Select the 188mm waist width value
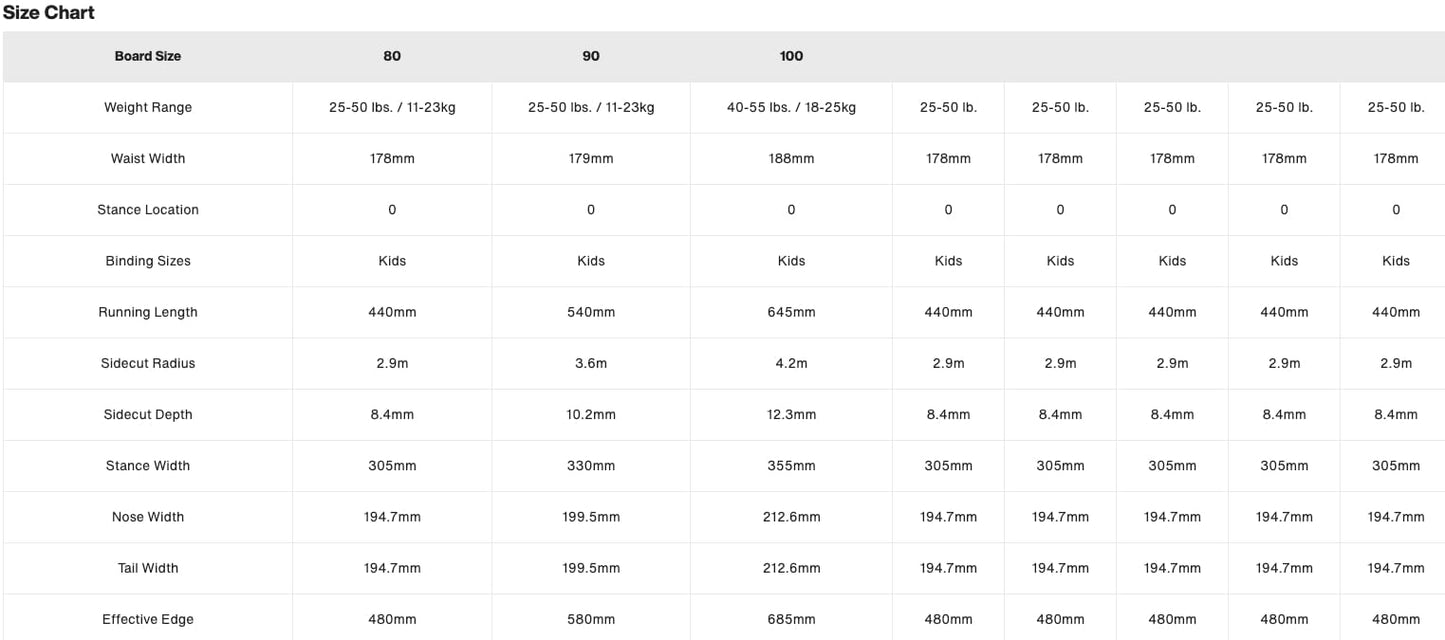Viewport: 1445px width, 640px height. (791, 158)
